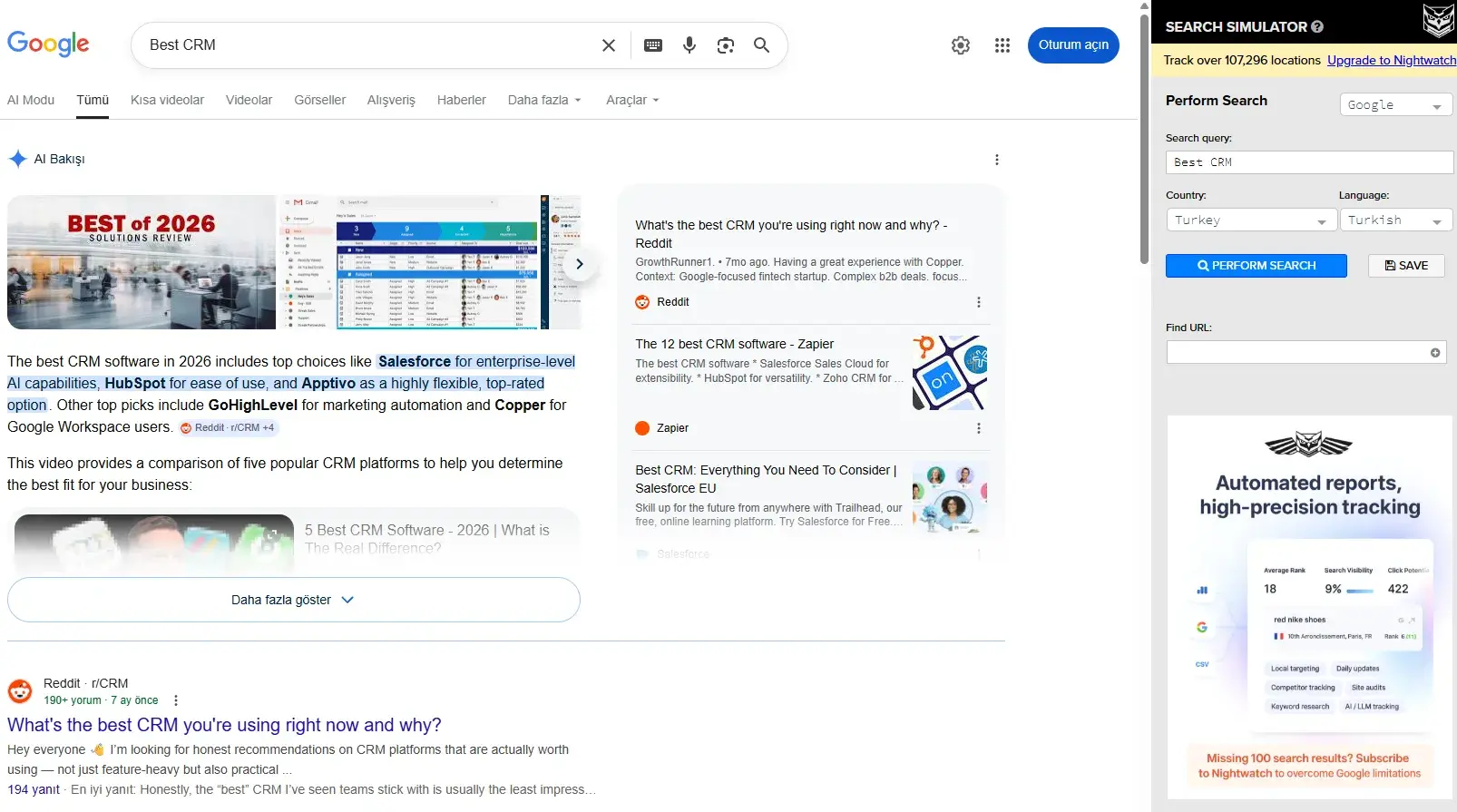Switch to the Alışveriş tab
The image size is (1457, 812).
(391, 100)
